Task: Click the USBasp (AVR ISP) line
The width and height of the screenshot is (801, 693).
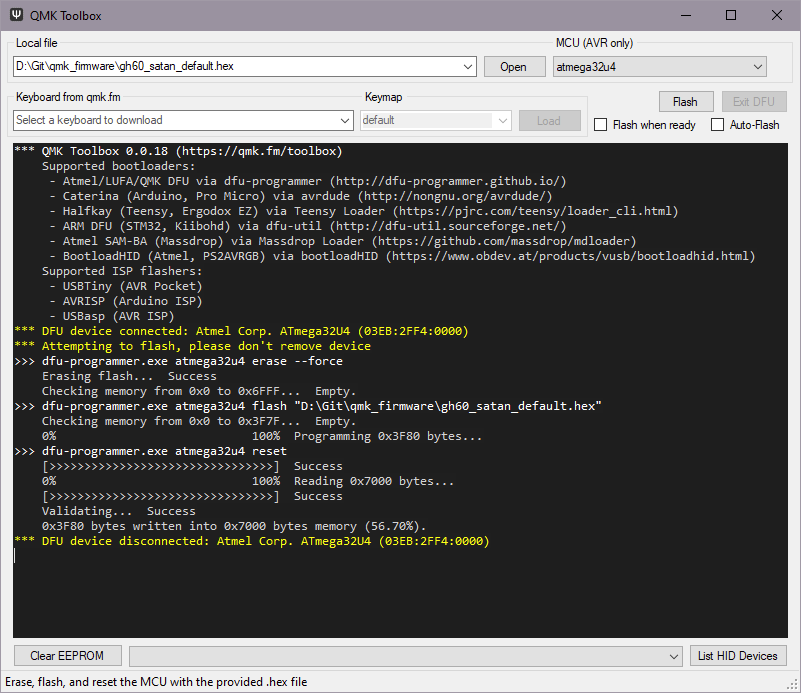Action: pos(112,316)
